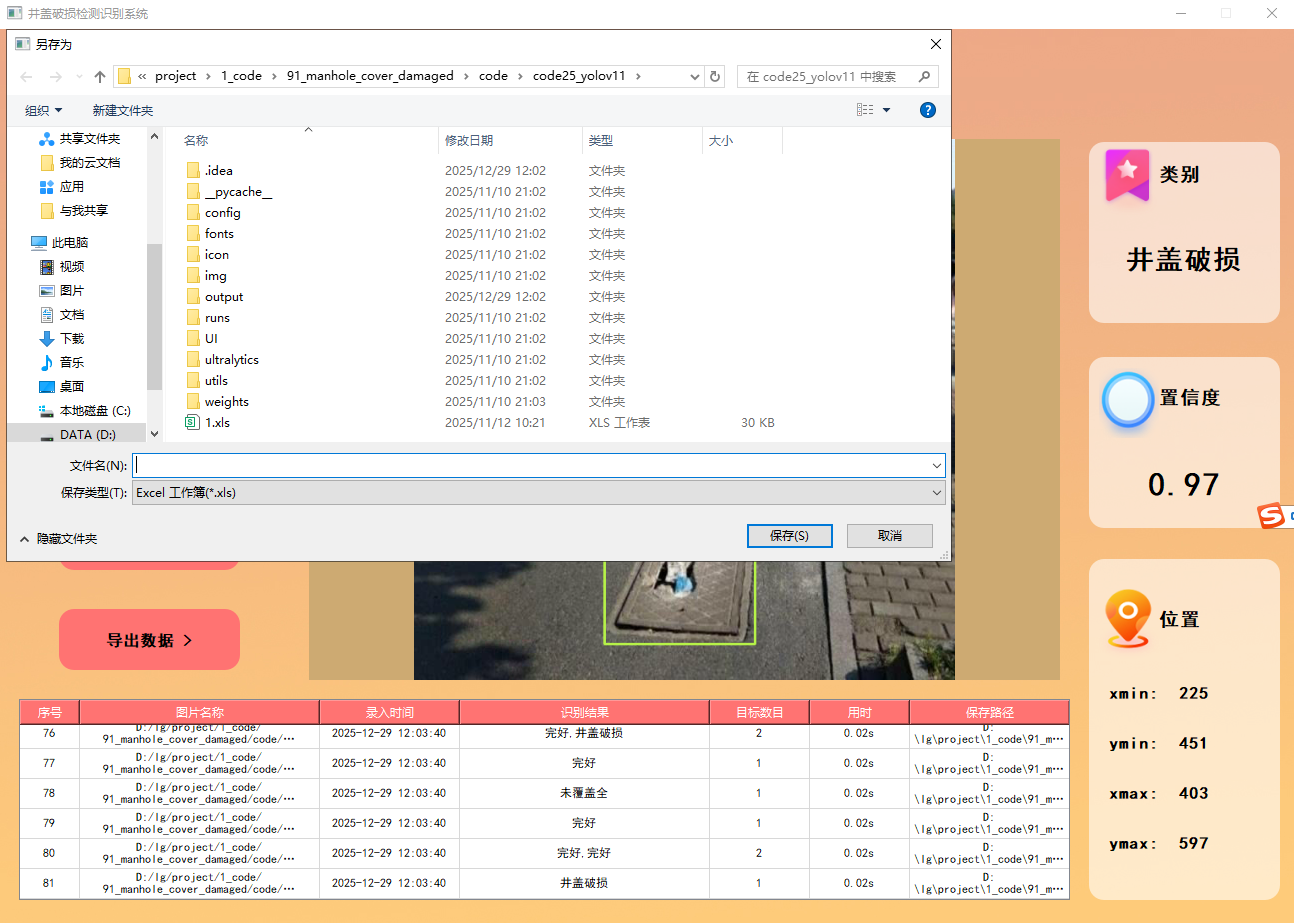The height and width of the screenshot is (923, 1294).
Task: Select the runs folder
Action: pos(207,317)
